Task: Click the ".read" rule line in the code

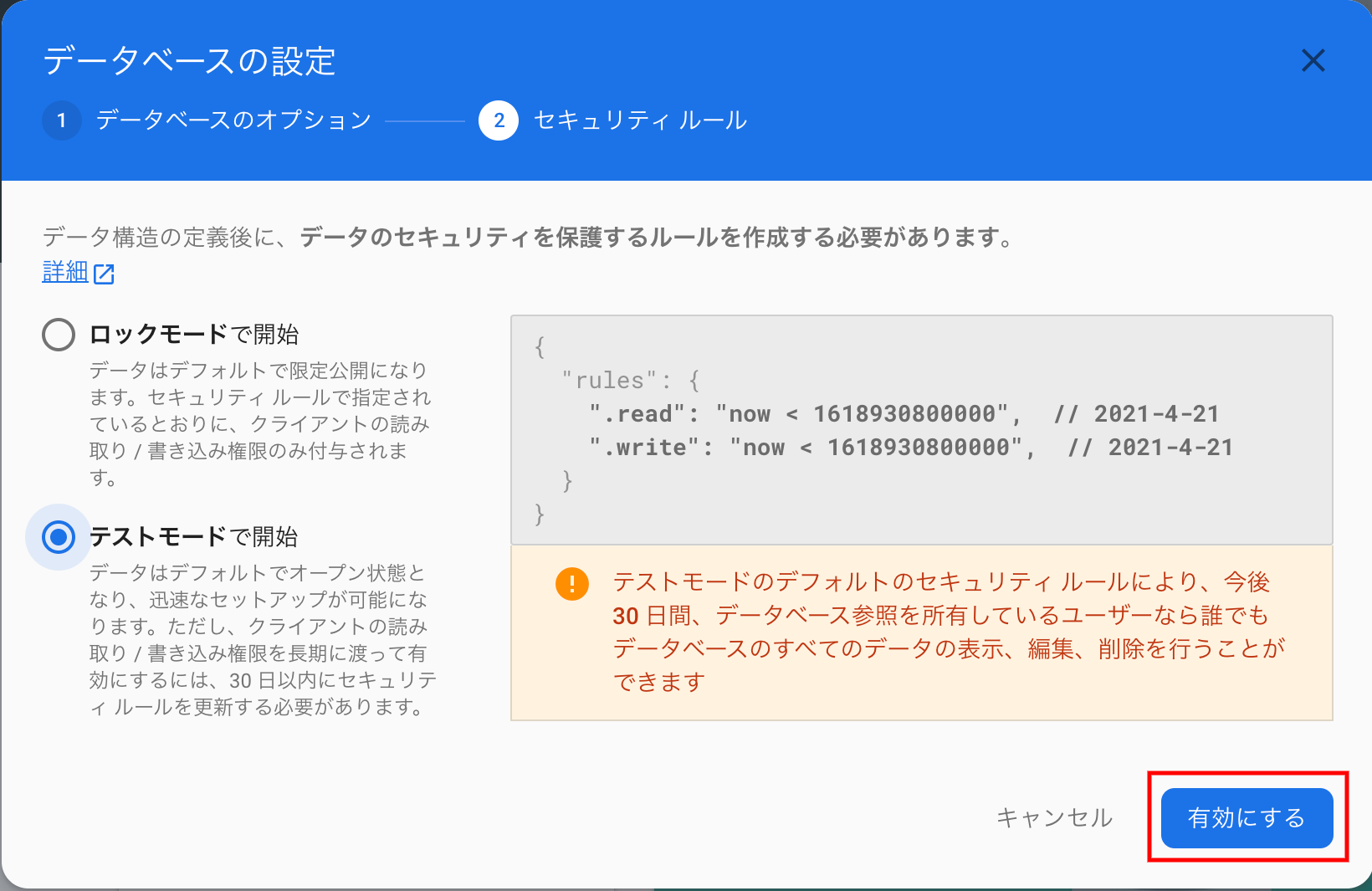Action: tap(904, 413)
